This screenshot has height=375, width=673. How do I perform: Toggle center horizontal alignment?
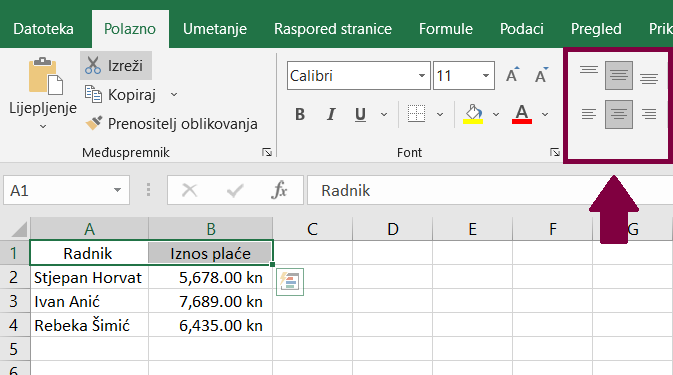(618, 114)
